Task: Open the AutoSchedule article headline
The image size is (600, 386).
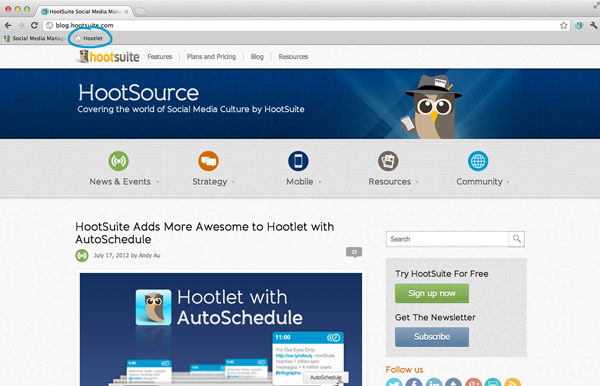Action: point(205,233)
